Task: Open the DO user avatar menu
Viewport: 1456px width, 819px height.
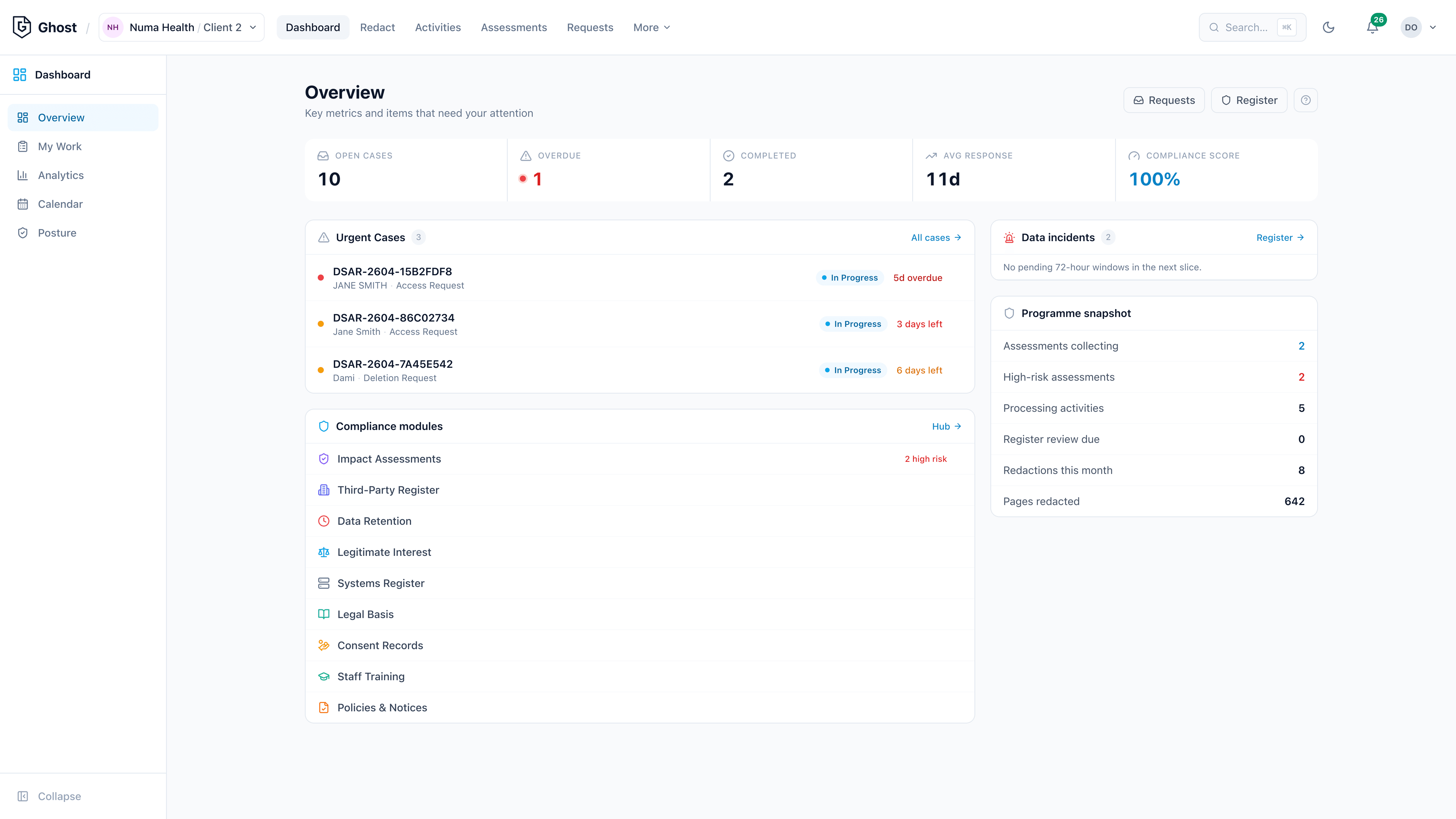Action: point(1419,27)
